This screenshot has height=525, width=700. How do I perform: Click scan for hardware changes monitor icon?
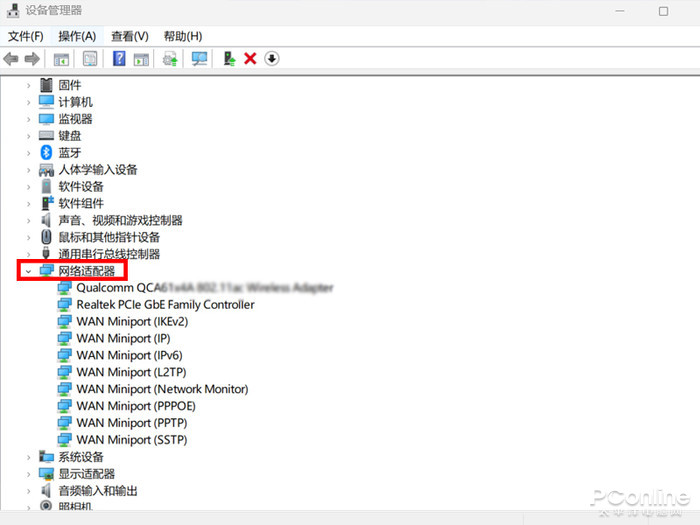click(x=199, y=59)
